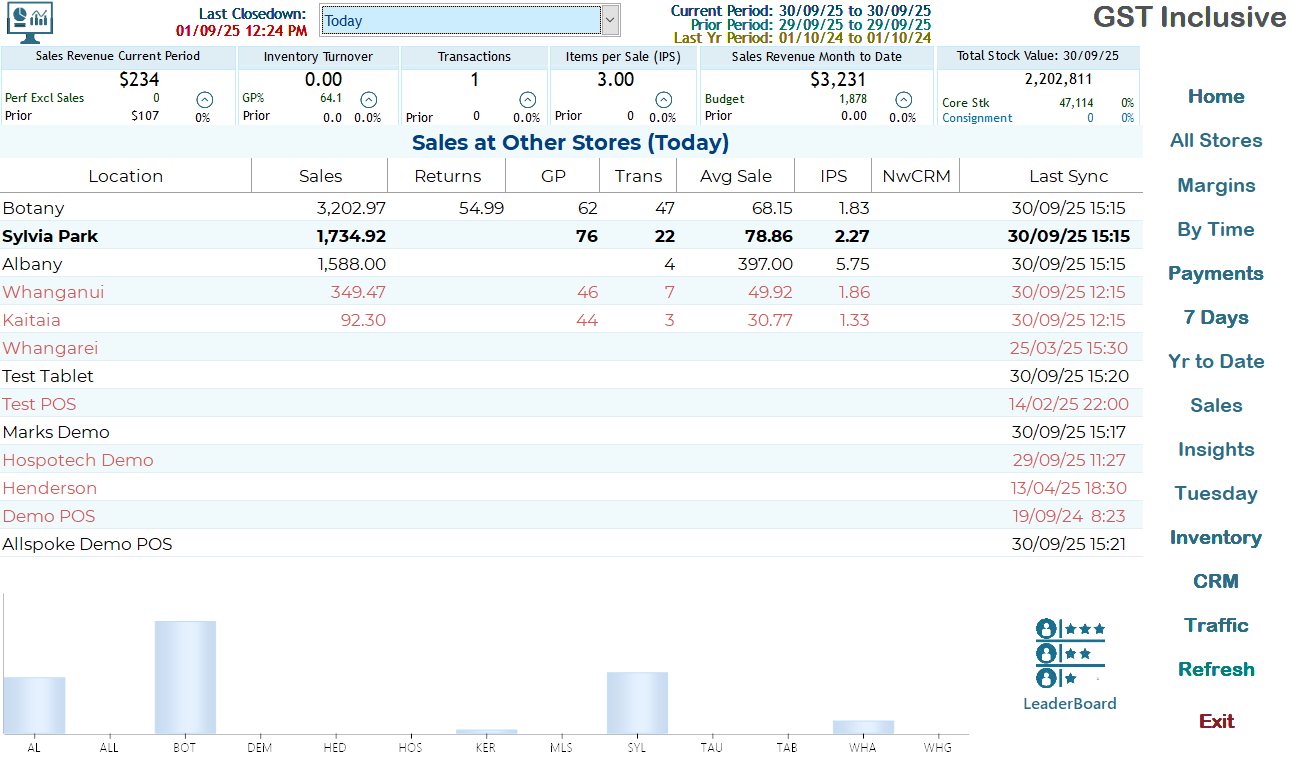Viewport: 1292px width, 759px height.
Task: Toggle the Items per Sale circled arrow
Action: (x=663, y=99)
